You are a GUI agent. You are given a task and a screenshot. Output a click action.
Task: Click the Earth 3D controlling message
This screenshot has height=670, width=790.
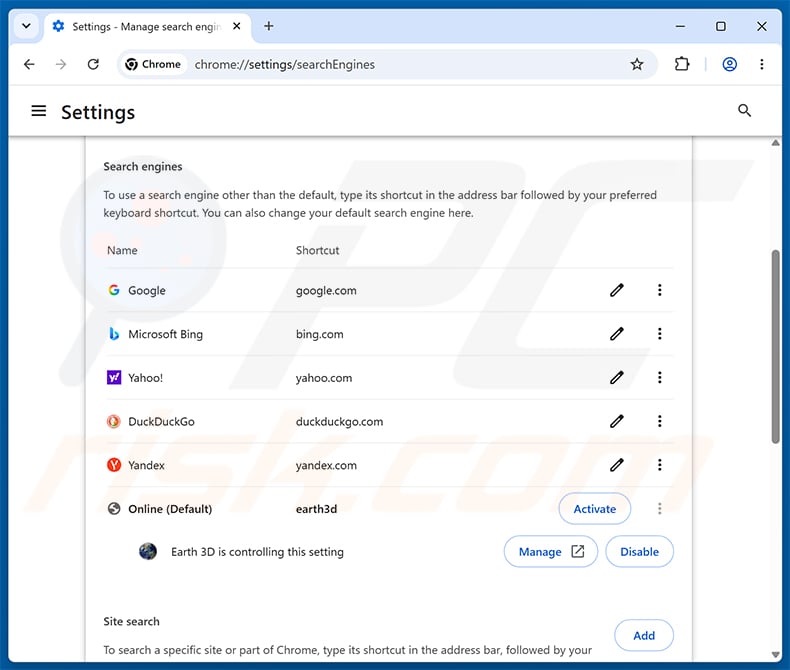click(257, 552)
